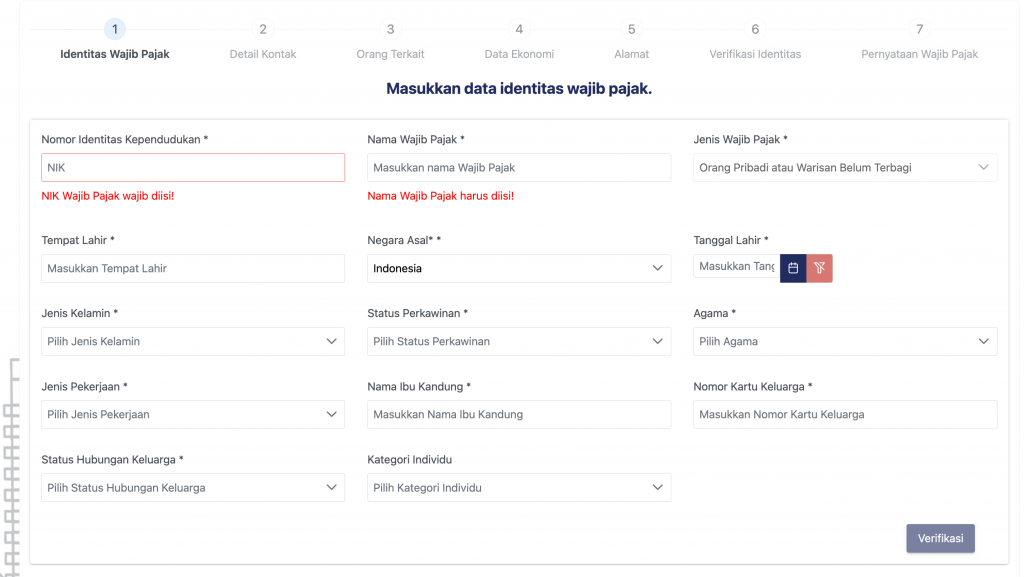
Task: Clear the Tanggal Lahir filter icon
Action: [x=820, y=268]
